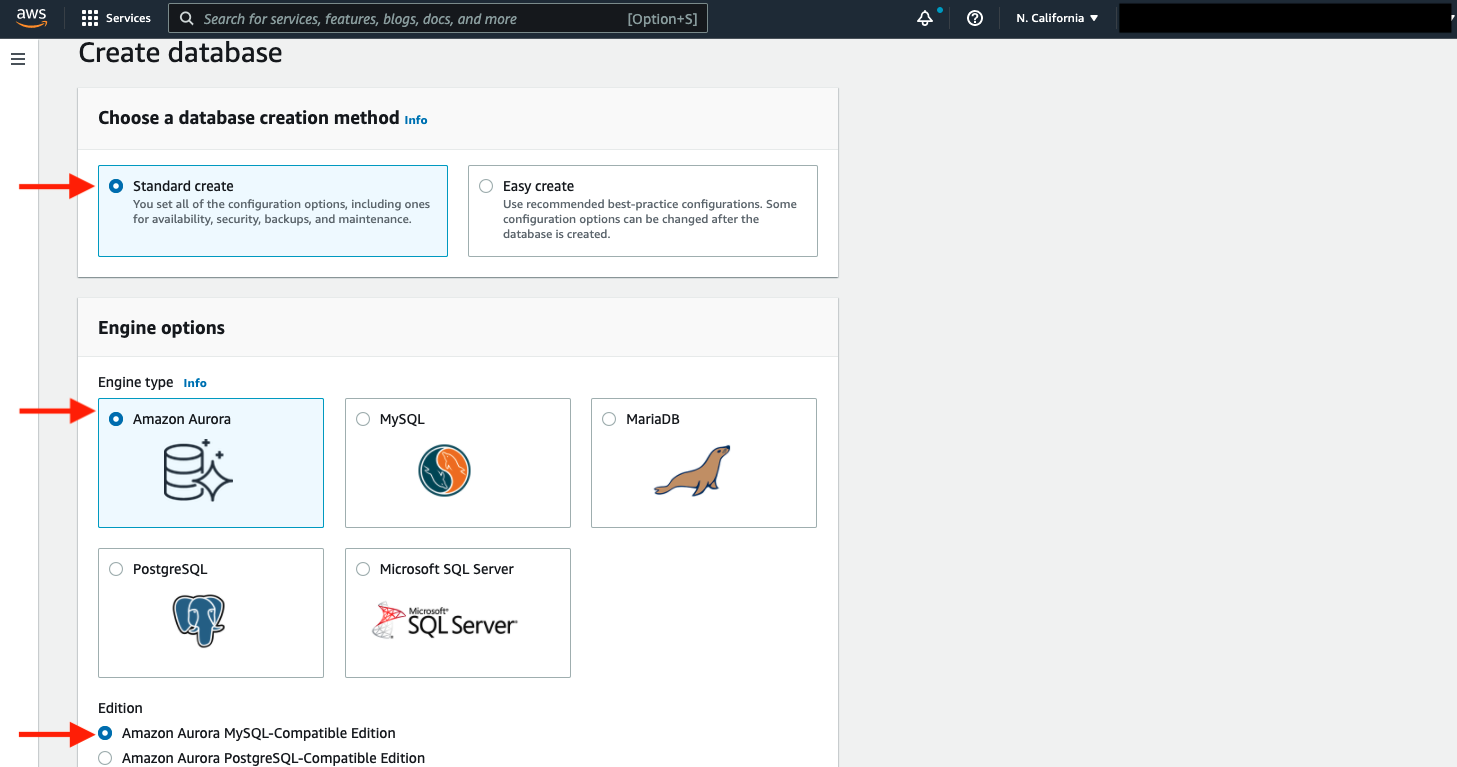Click the Create database heading
This screenshot has width=1457, height=767.
[180, 53]
